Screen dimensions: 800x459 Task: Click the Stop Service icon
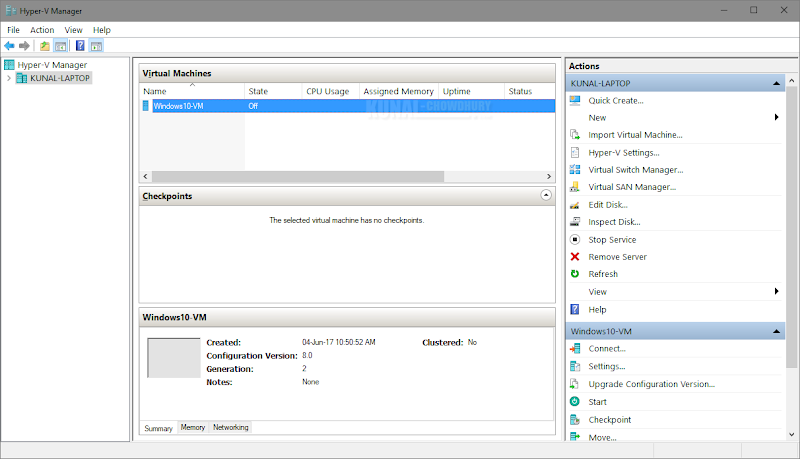click(575, 239)
